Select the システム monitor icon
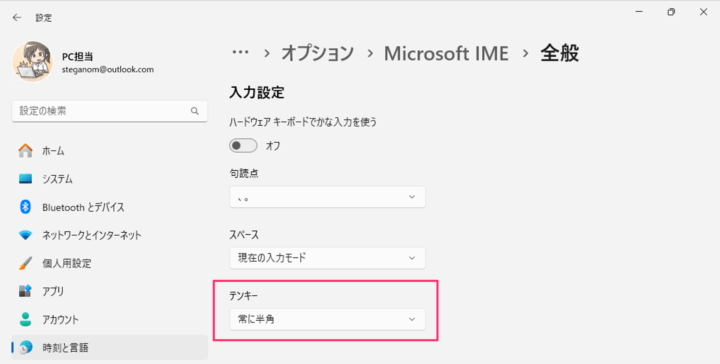This screenshot has height=364, width=720. click(25, 179)
